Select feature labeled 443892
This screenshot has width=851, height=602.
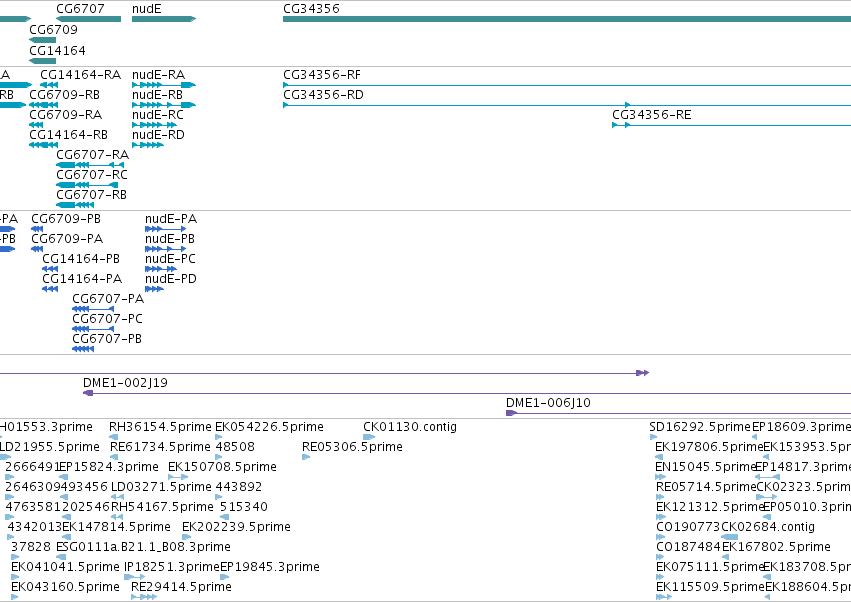click(219, 497)
